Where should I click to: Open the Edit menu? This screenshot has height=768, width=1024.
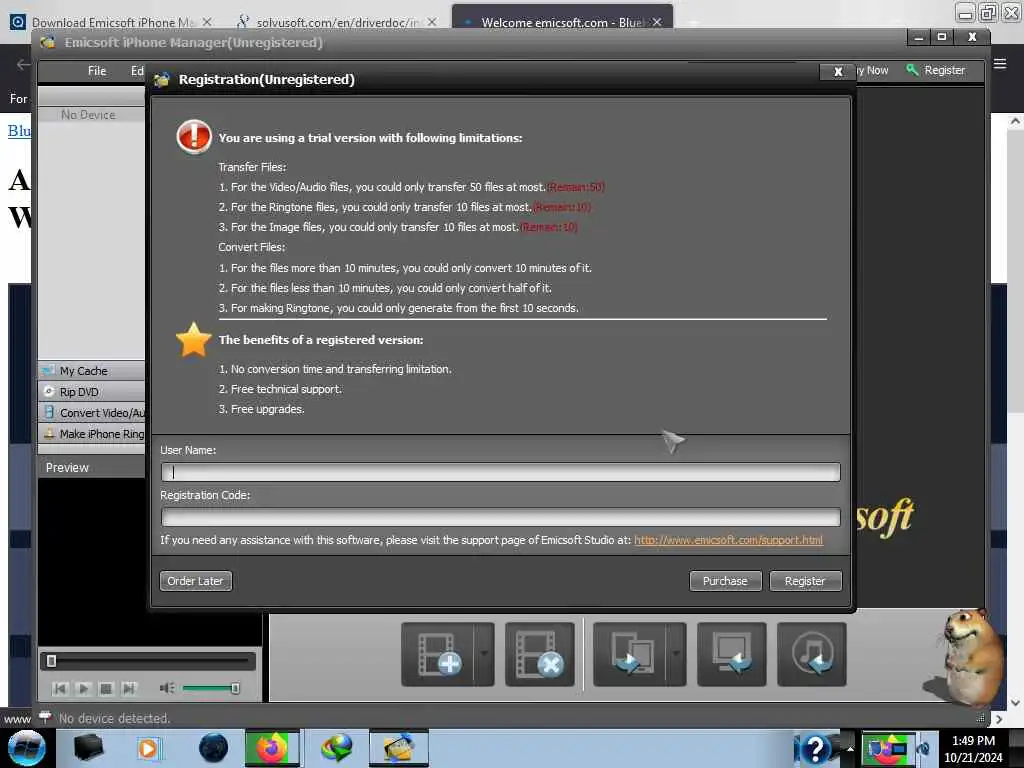point(137,71)
